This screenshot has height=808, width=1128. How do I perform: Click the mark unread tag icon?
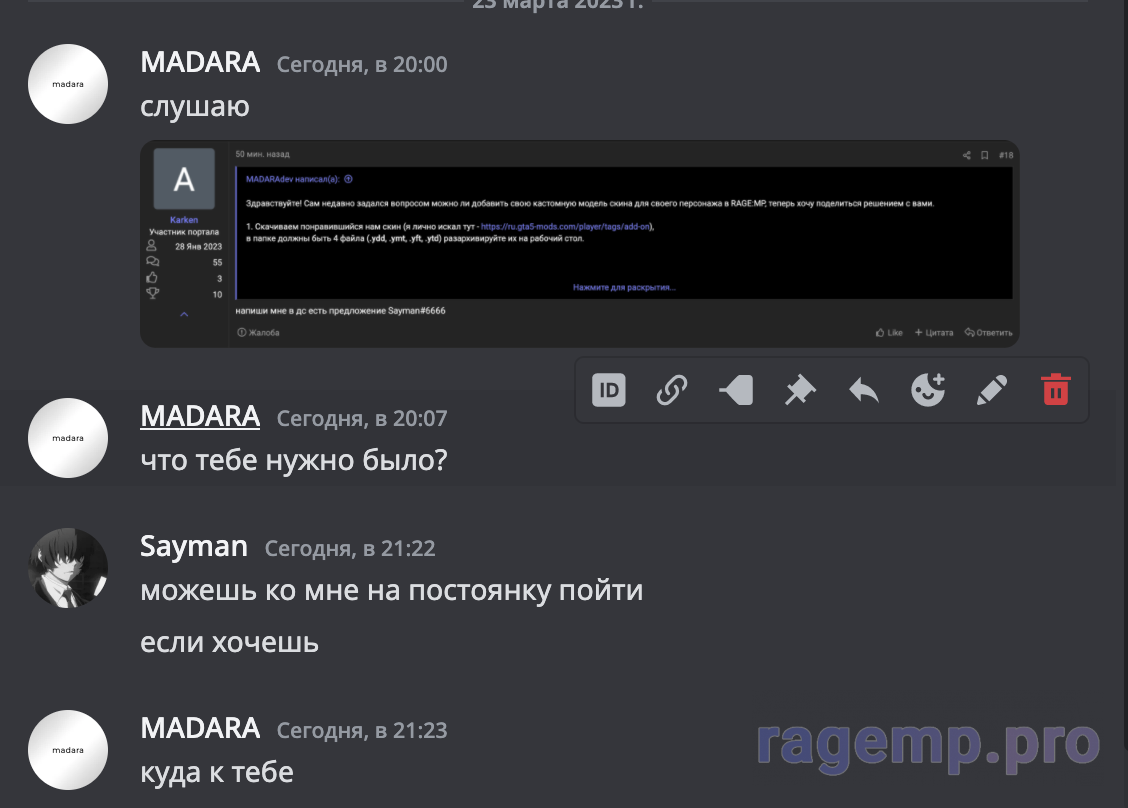tap(736, 390)
